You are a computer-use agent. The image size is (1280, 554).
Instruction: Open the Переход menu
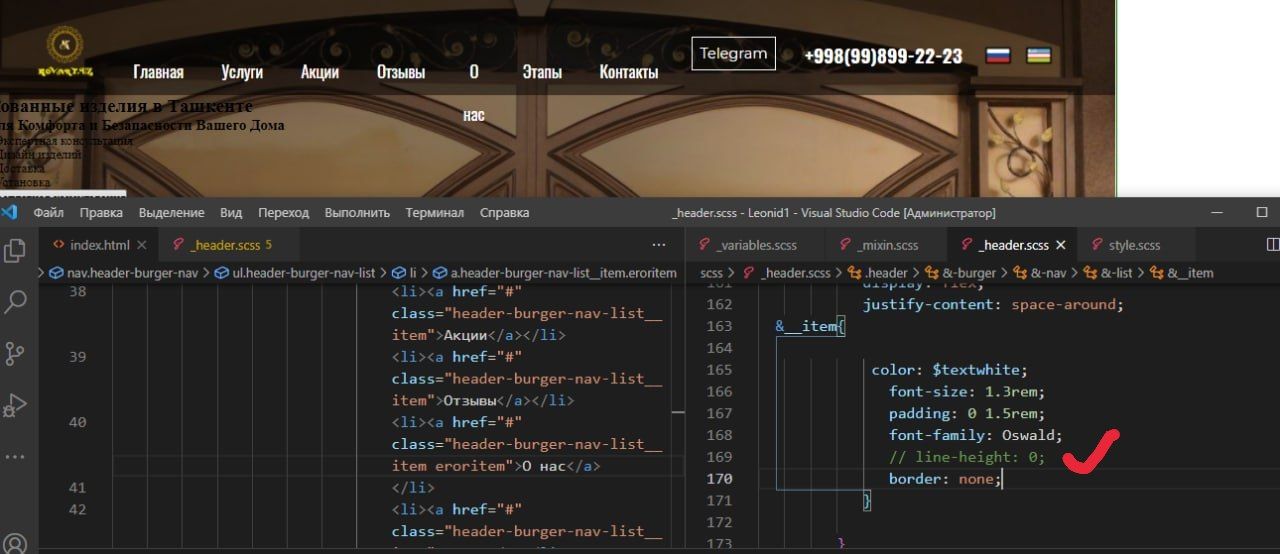(x=284, y=213)
